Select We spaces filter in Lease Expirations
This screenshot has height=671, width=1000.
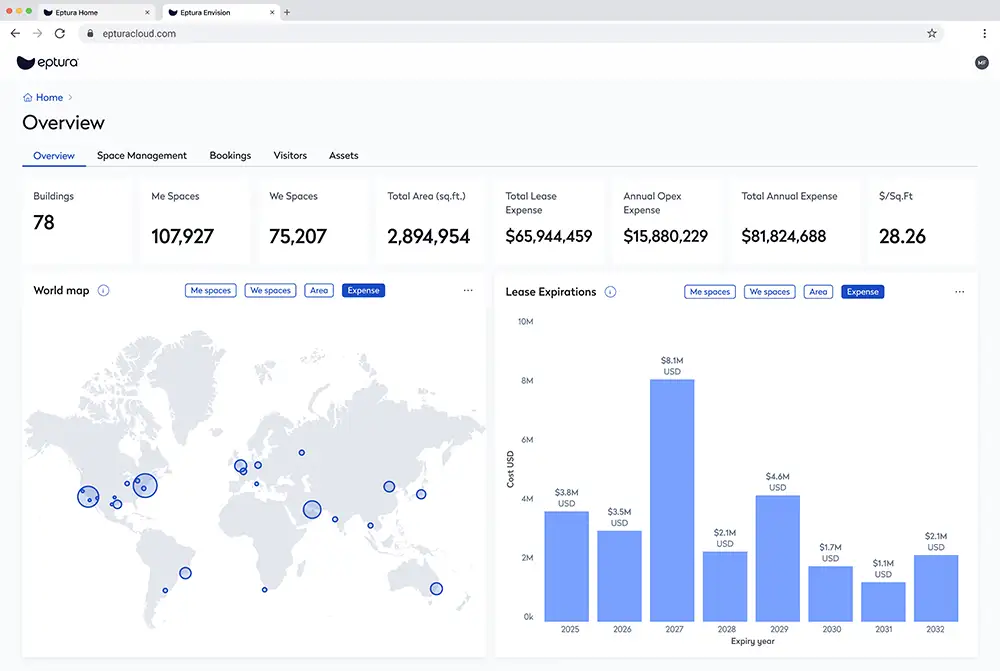pos(769,291)
